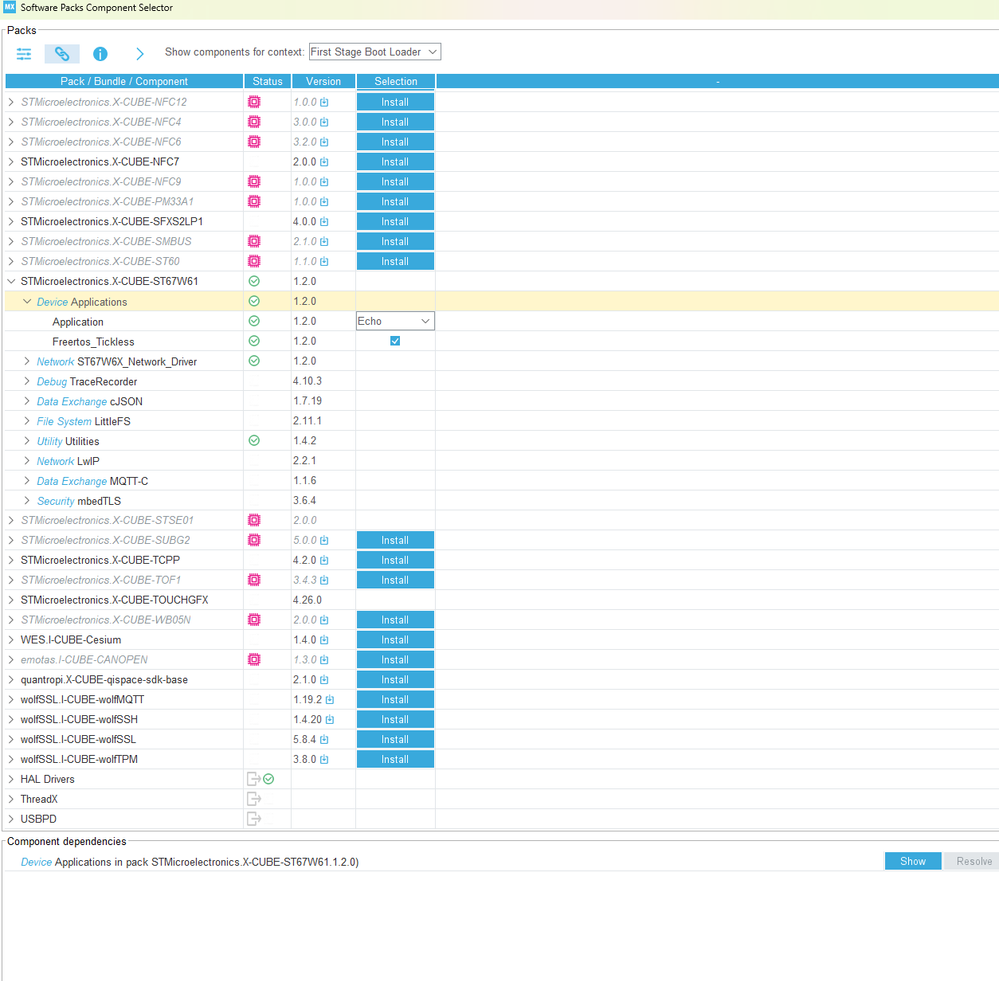Screen dimensions: 999x981
Task: Click pink chip status icon for emotas I-CUBE-CANOPEN
Action: [x=254, y=659]
